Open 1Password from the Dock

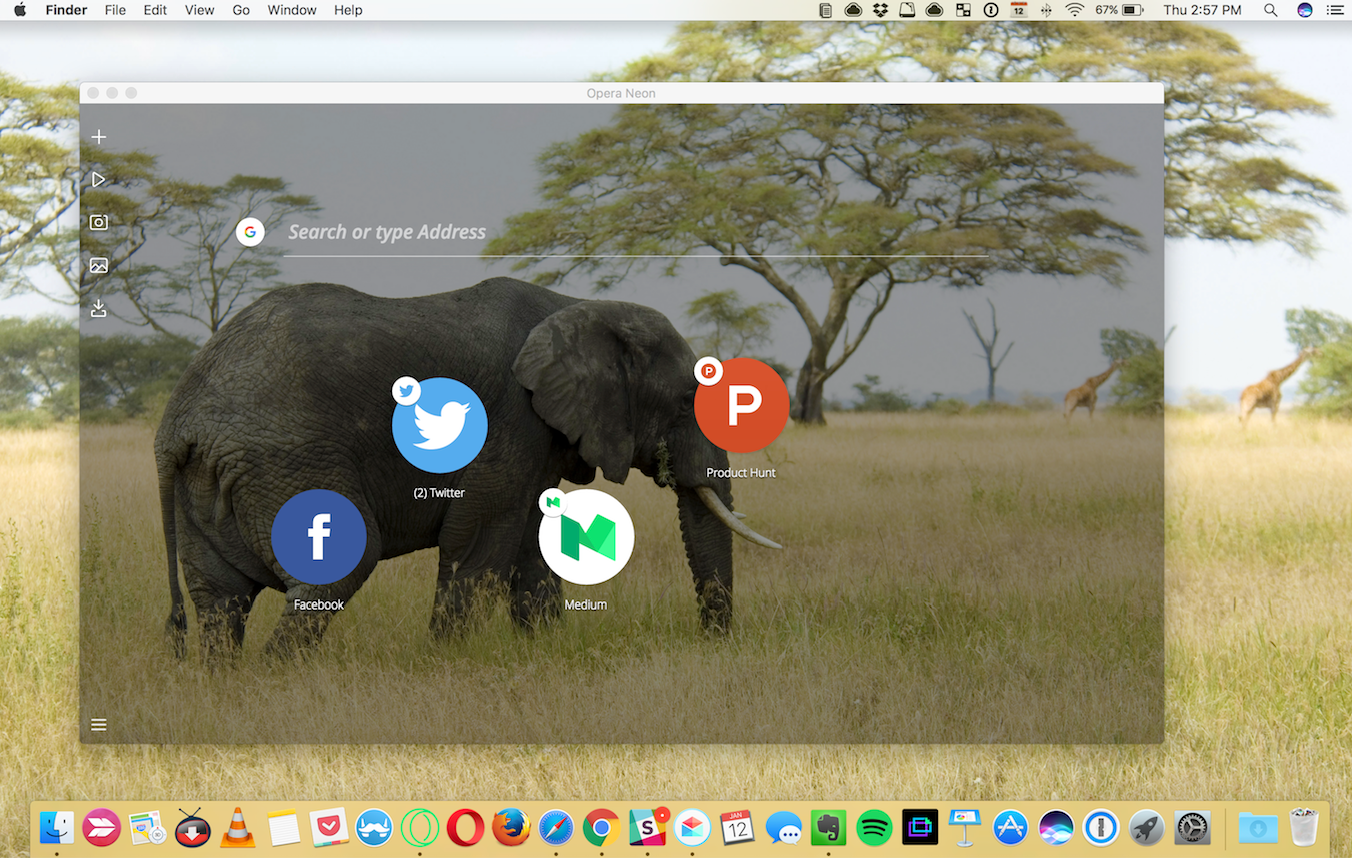(1101, 827)
